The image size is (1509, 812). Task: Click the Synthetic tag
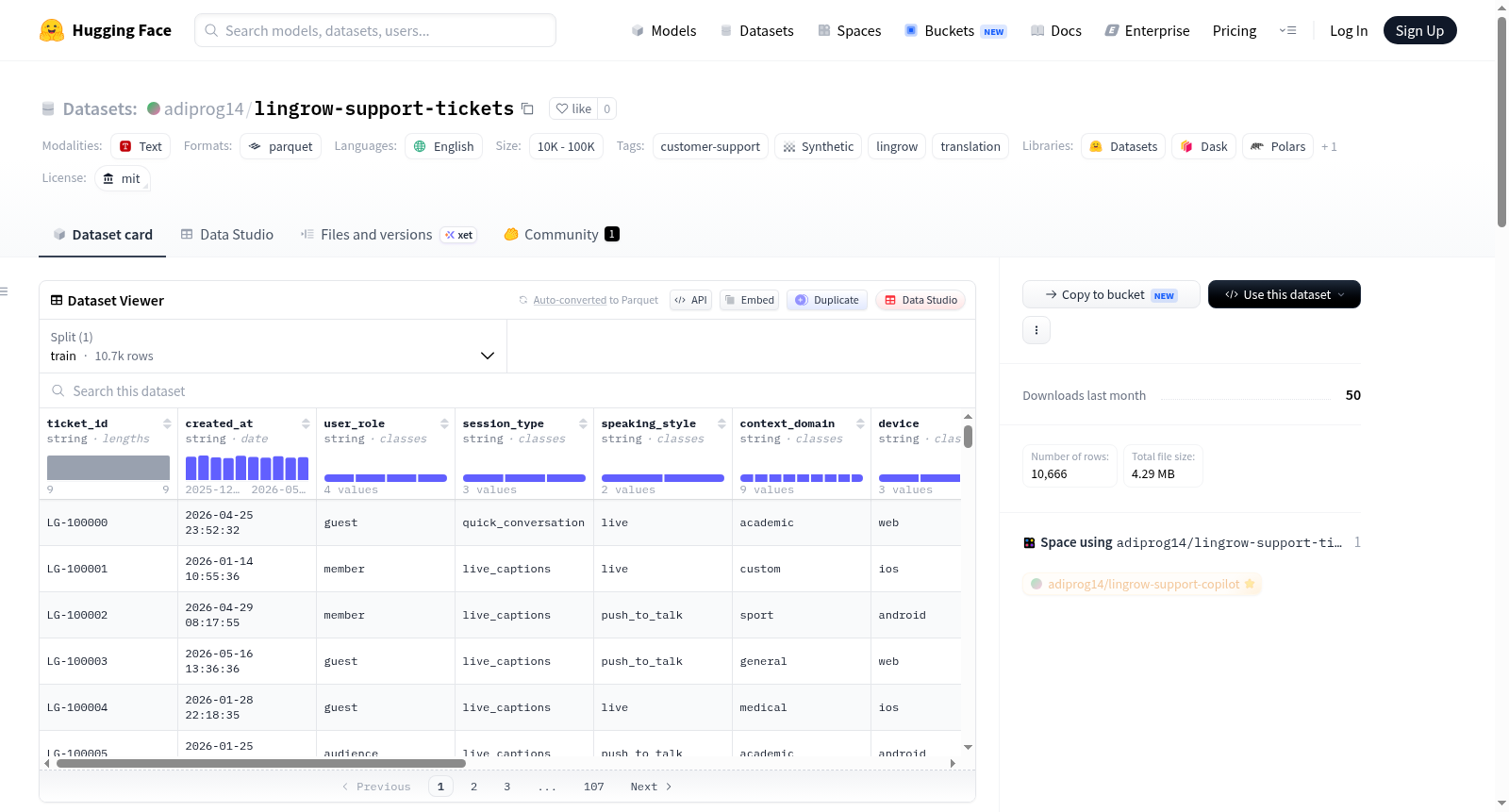click(818, 146)
